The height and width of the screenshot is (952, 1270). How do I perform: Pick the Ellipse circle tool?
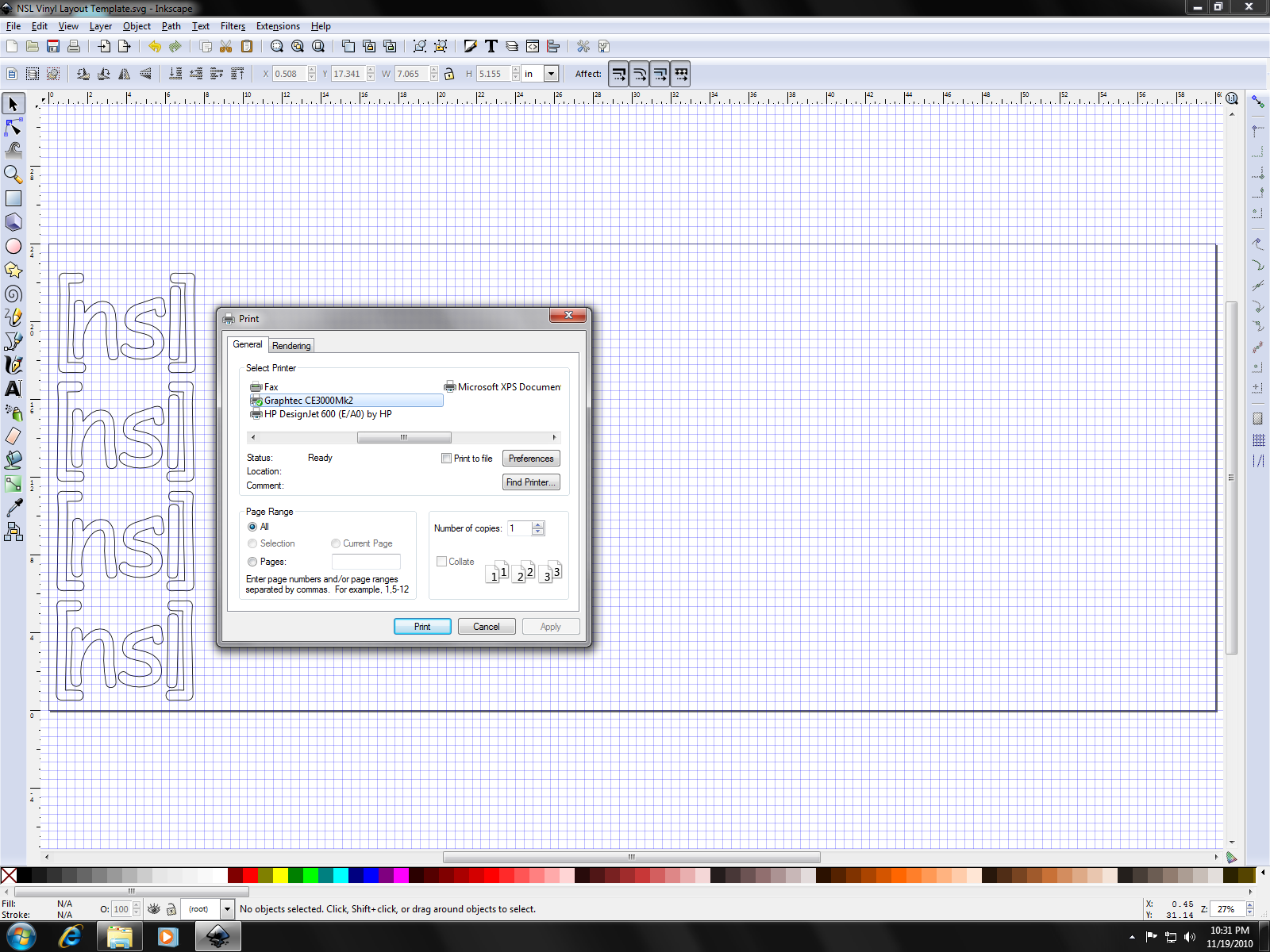point(13,247)
